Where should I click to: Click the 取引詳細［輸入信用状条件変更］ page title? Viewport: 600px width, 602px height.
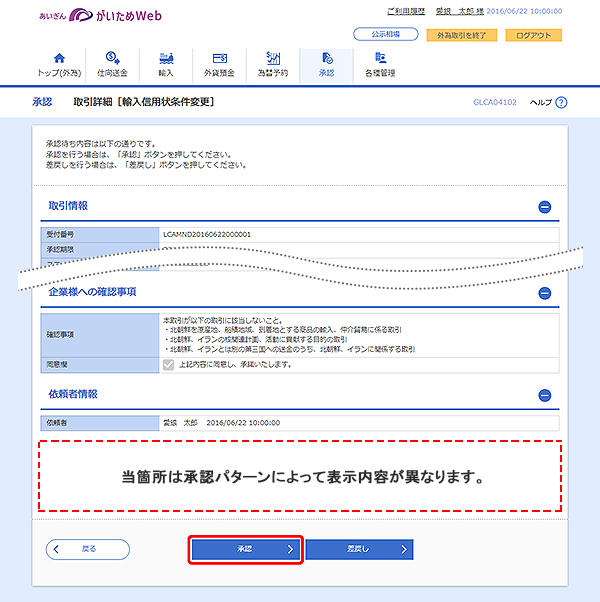144,102
